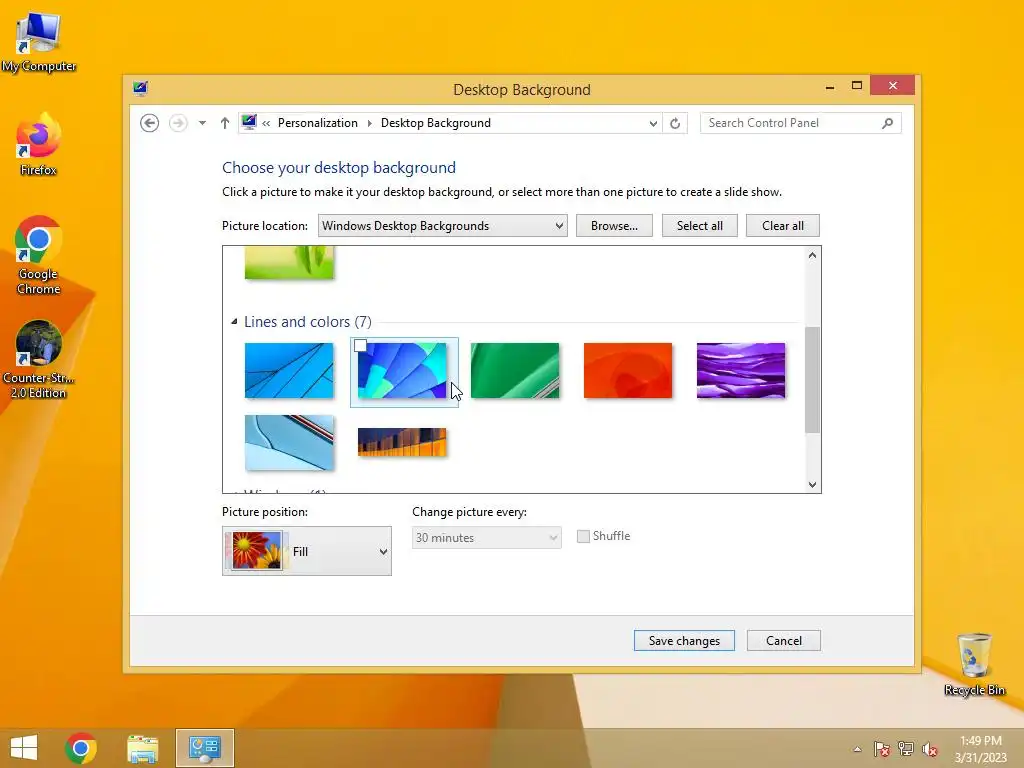Screen dimensions: 1024x768
Task: Open File Explorer from the taskbar
Action: 142,748
